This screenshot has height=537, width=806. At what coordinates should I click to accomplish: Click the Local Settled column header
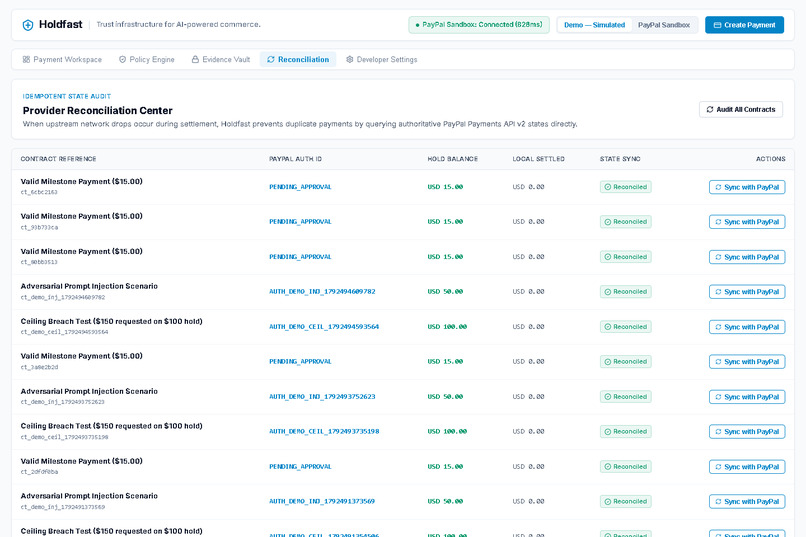pyautogui.click(x=539, y=159)
